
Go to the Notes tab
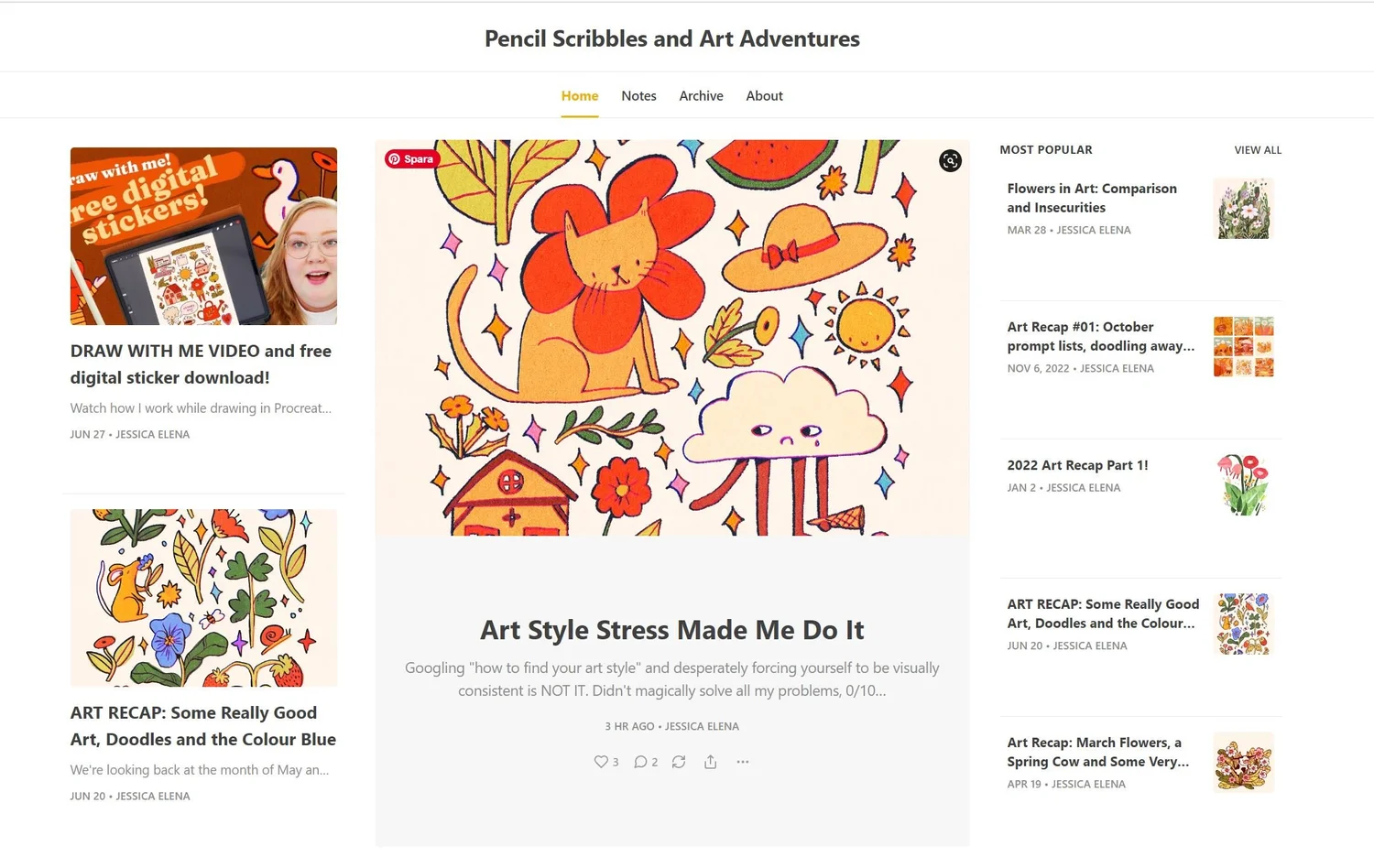(638, 96)
